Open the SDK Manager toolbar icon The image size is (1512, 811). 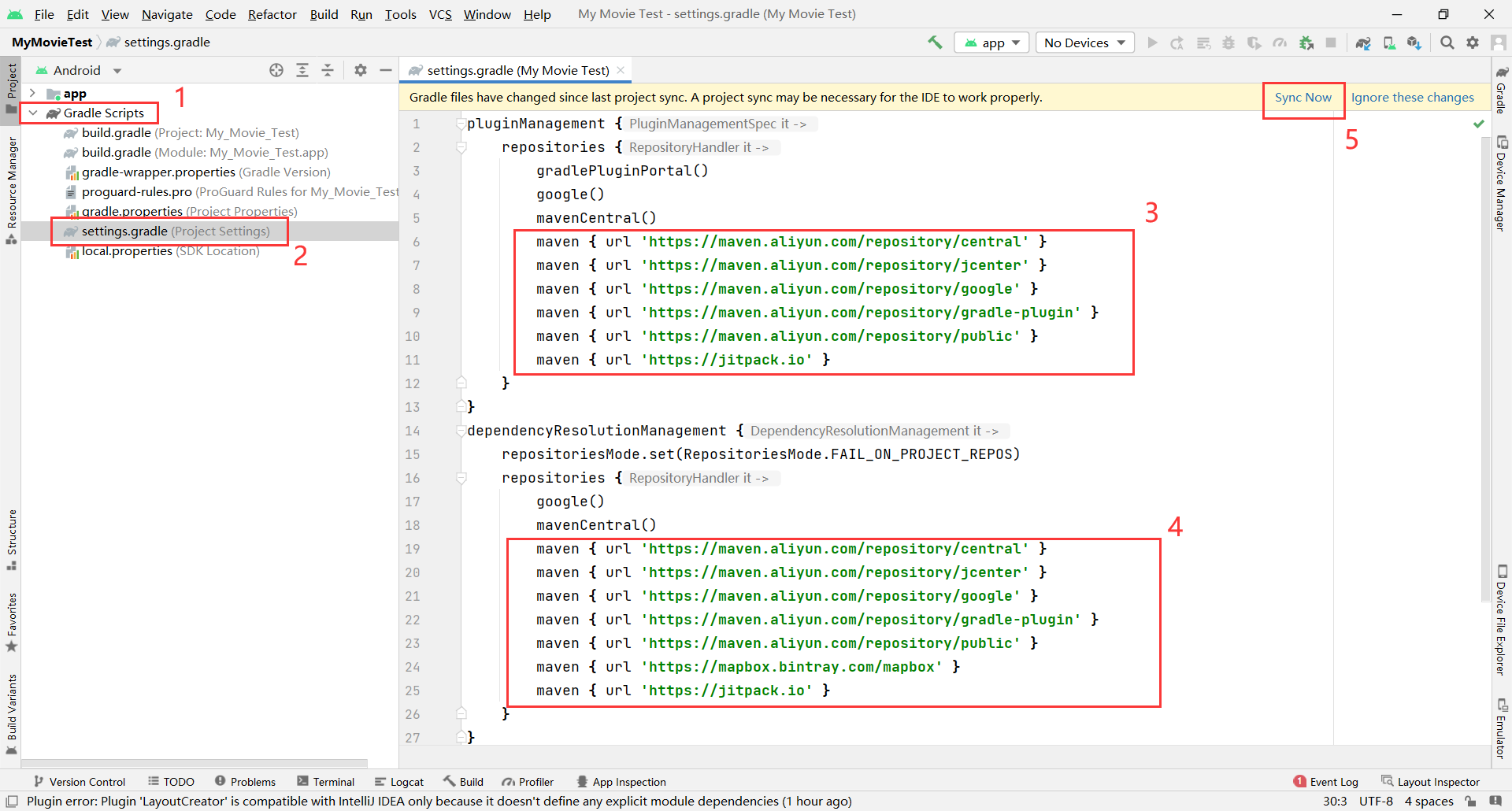click(x=1414, y=43)
